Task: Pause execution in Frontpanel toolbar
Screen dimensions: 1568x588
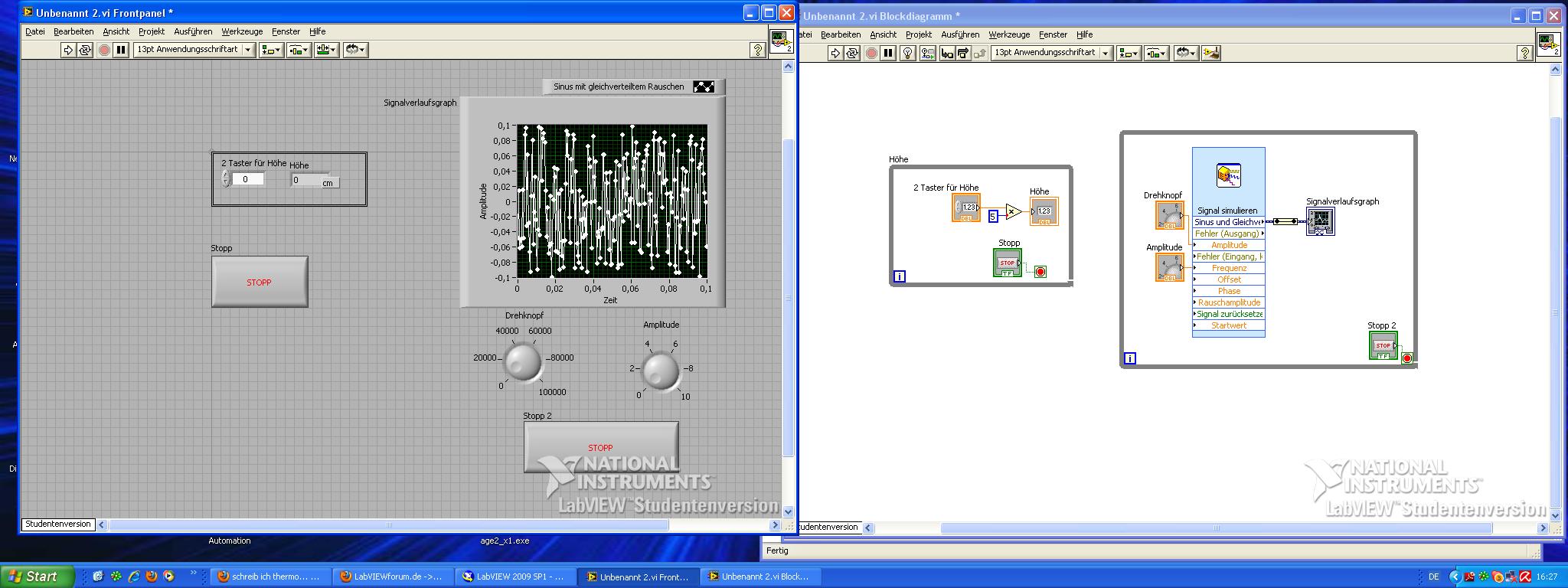Action: 121,50
